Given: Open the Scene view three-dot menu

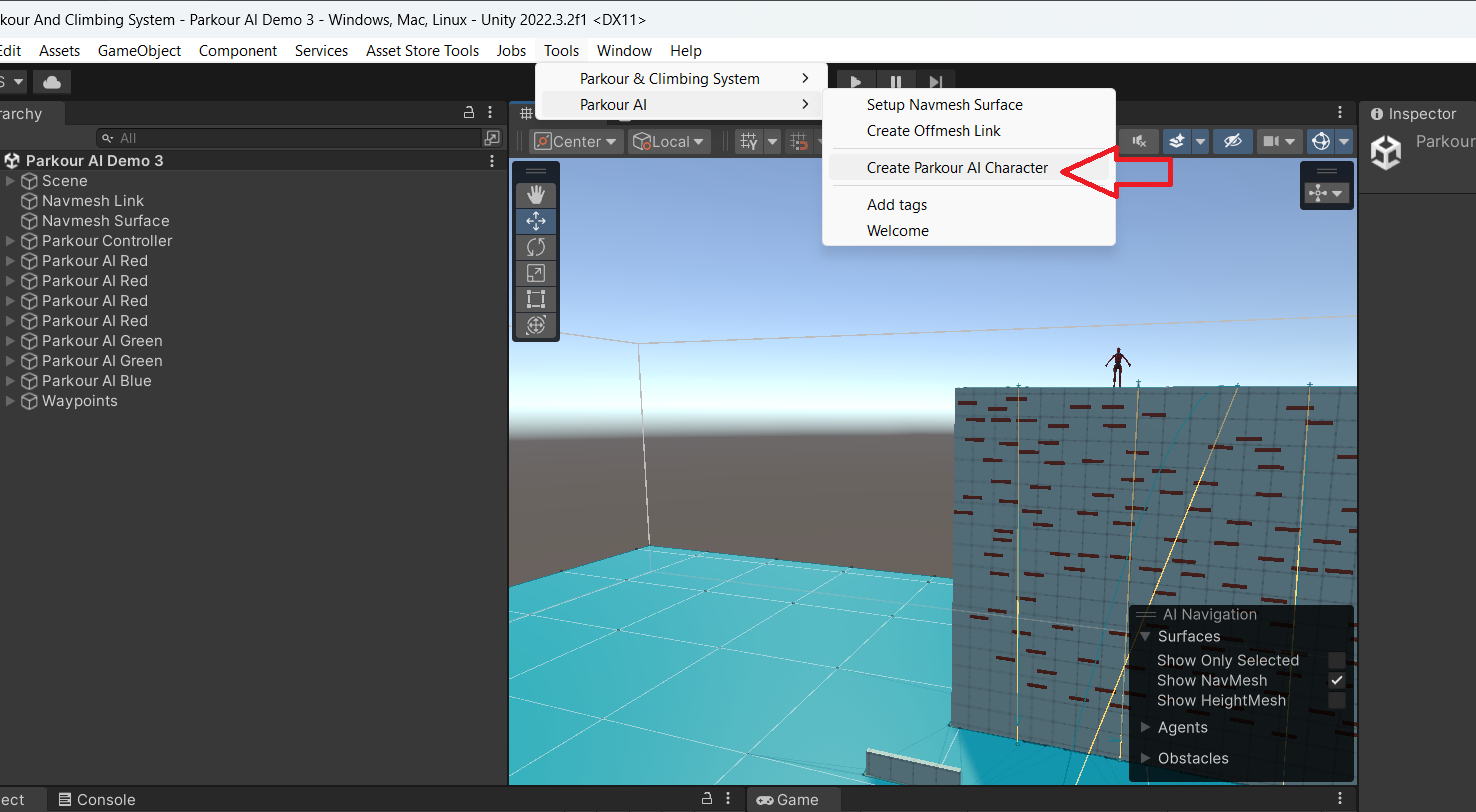Looking at the screenshot, I should [x=1341, y=113].
